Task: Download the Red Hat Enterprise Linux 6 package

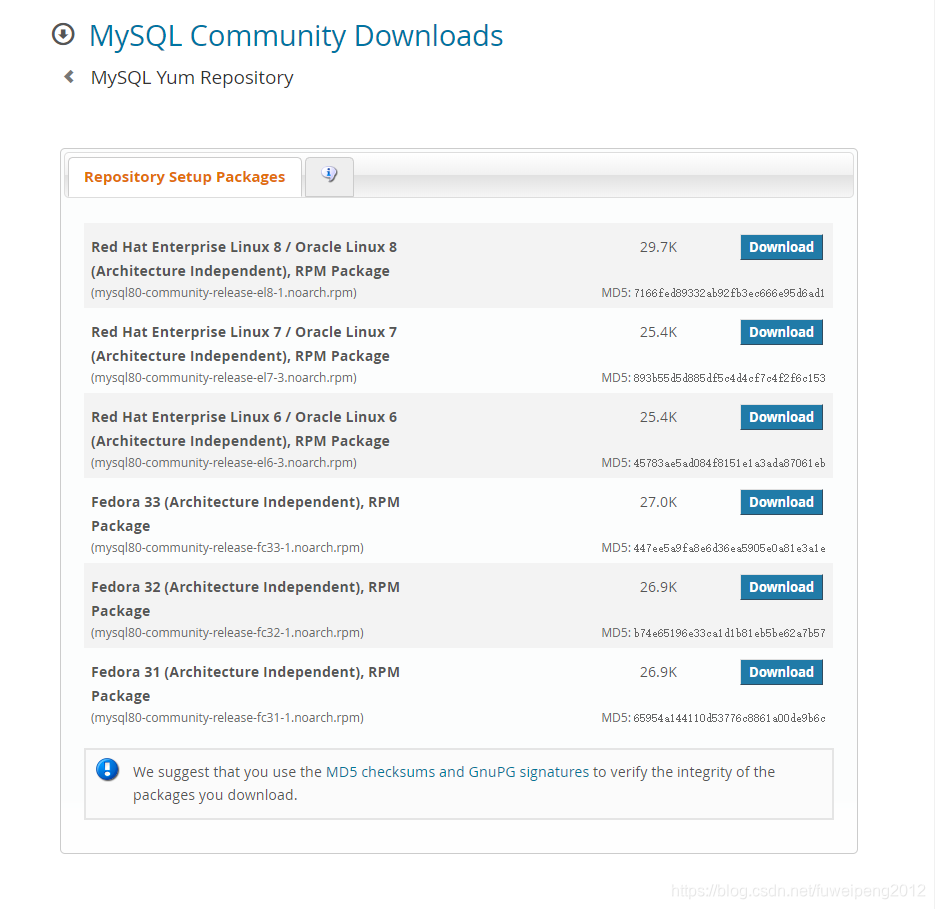Action: pos(781,417)
